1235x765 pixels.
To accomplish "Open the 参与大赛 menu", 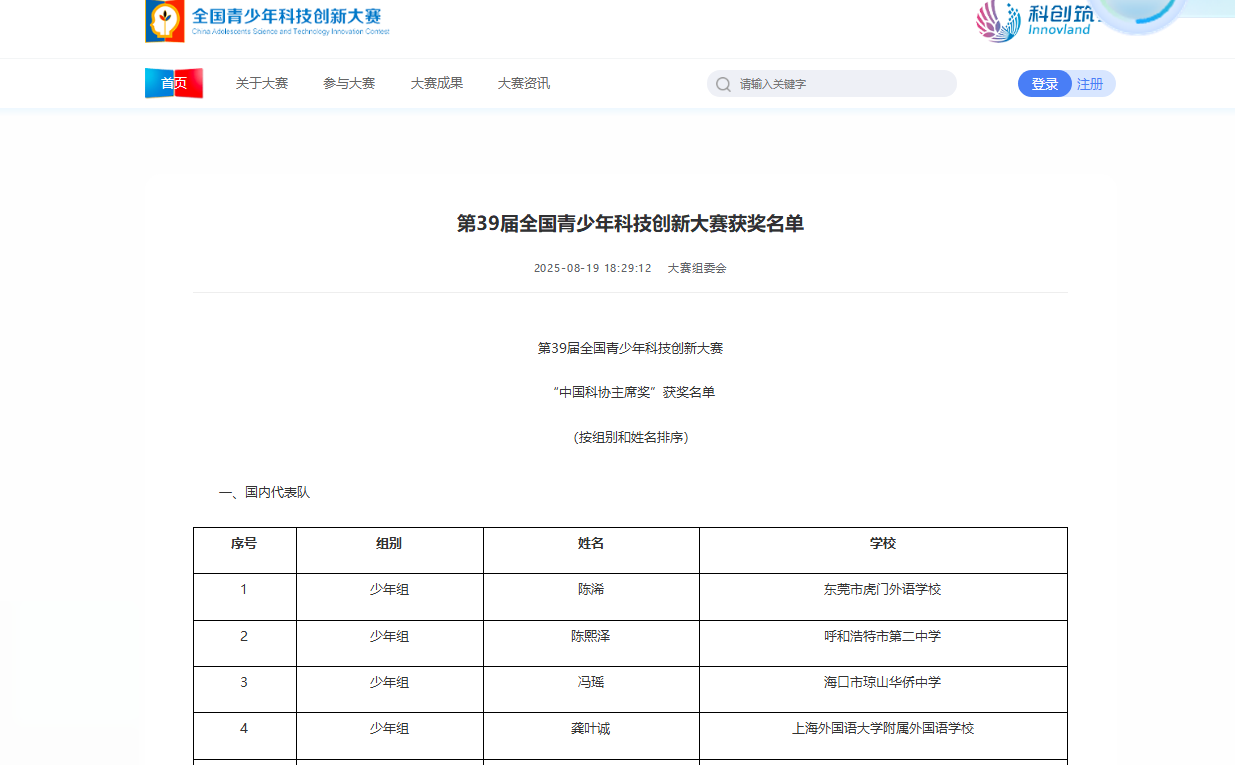I will [x=349, y=84].
